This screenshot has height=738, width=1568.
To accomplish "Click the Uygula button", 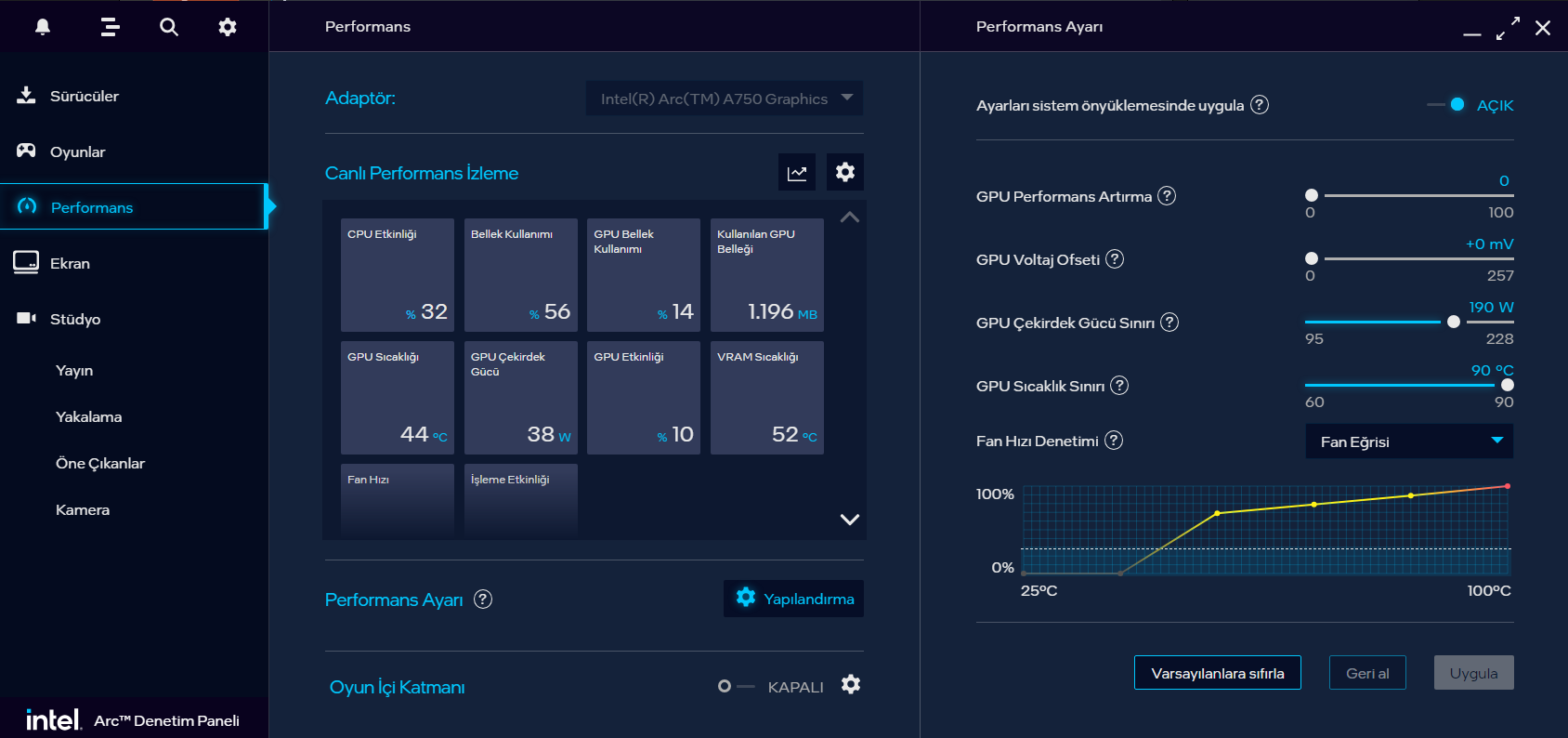I will tap(1473, 673).
